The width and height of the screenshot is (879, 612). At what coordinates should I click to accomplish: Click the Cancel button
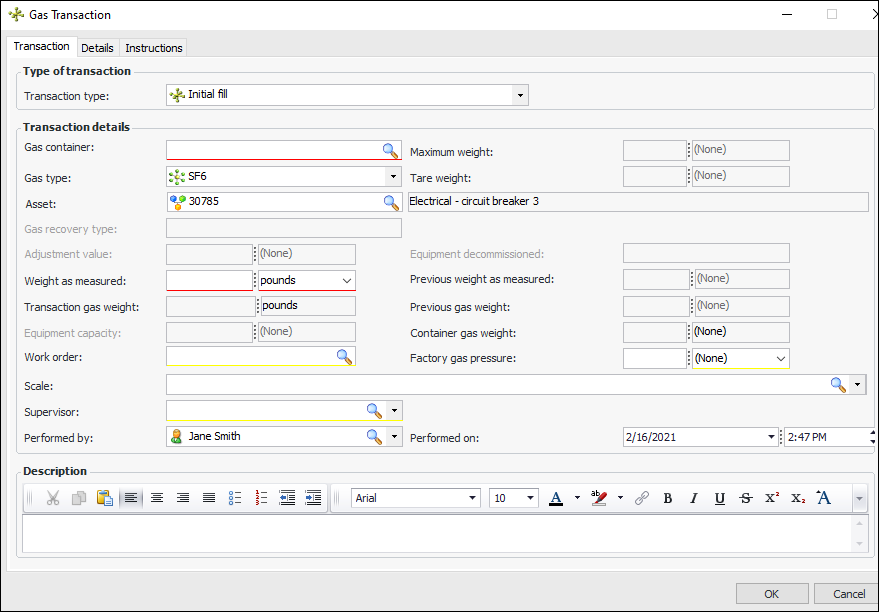click(848, 593)
